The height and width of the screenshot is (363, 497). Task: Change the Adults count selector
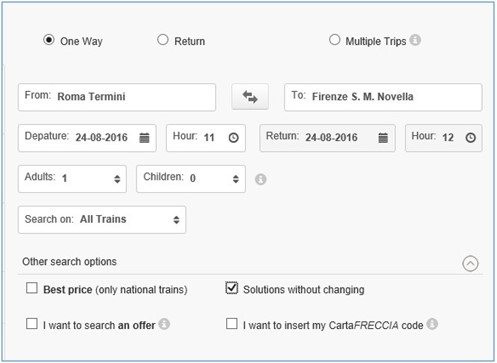point(72,179)
